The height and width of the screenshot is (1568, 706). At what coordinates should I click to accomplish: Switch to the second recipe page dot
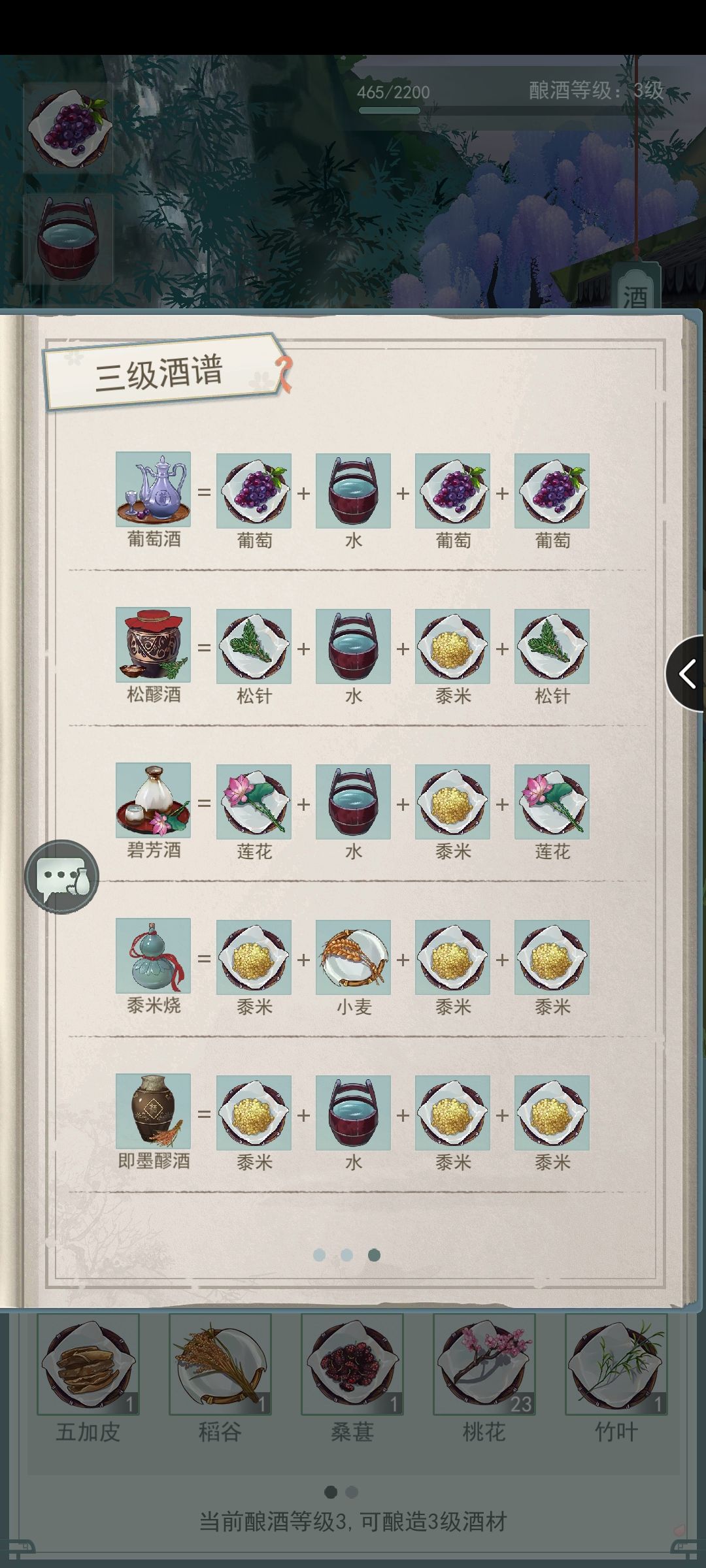pyautogui.click(x=346, y=1255)
